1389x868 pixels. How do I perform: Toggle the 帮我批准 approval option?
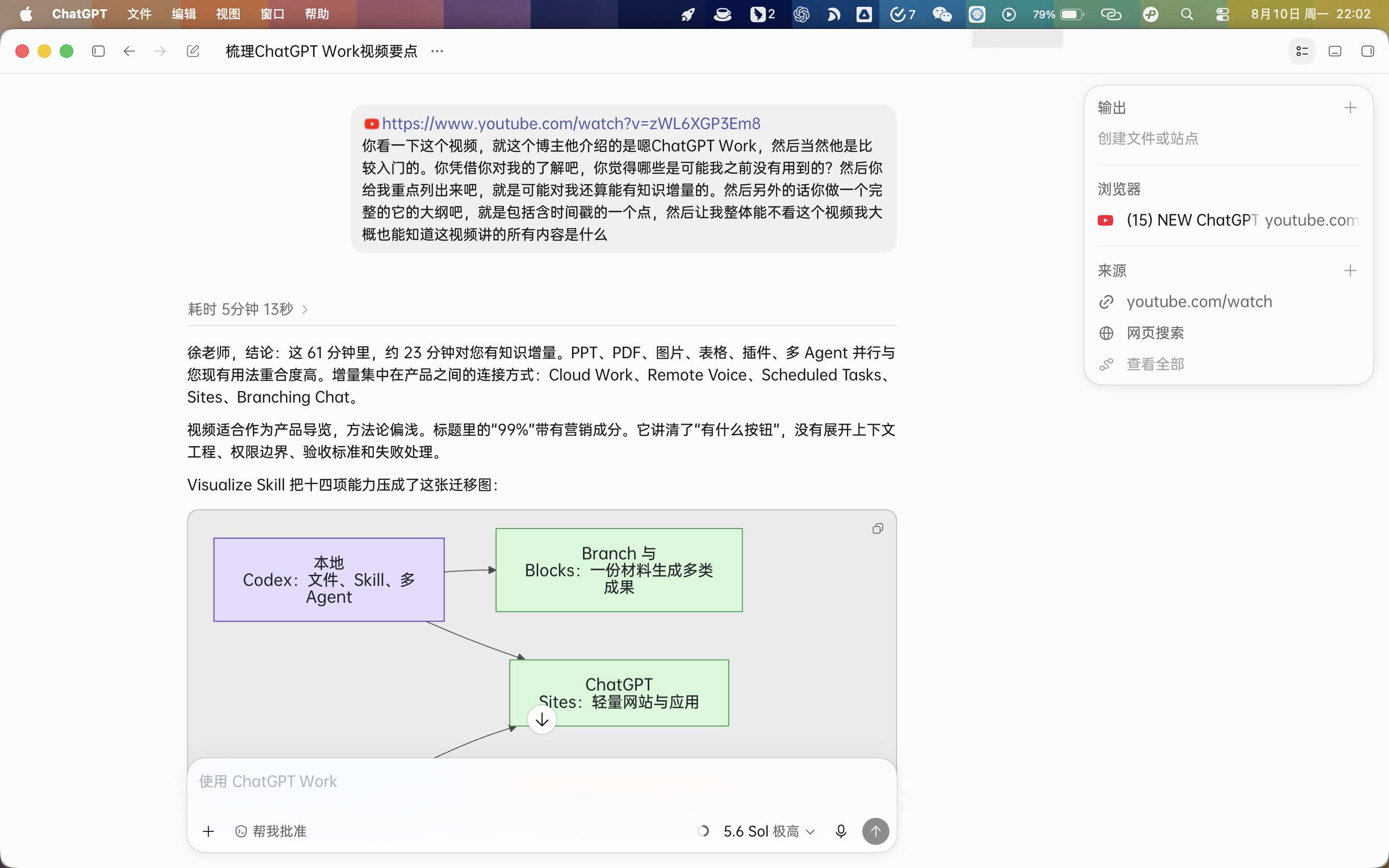pyautogui.click(x=271, y=831)
